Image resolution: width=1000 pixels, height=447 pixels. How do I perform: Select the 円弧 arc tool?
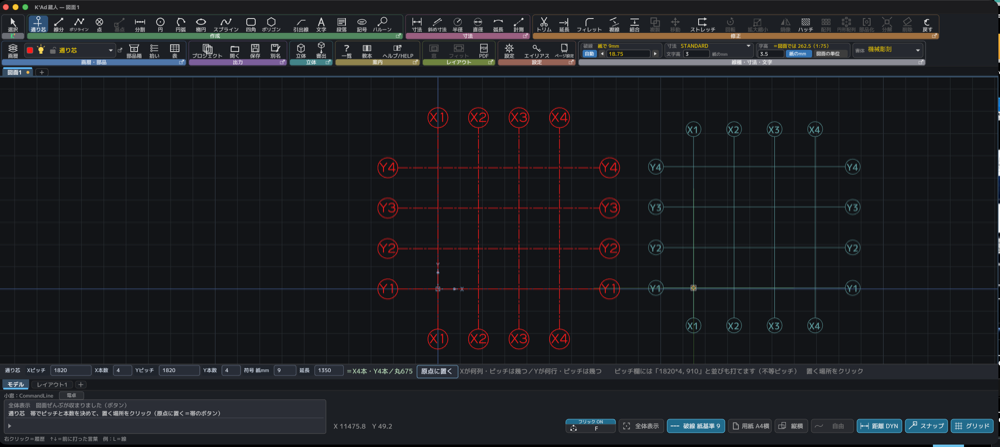click(180, 24)
